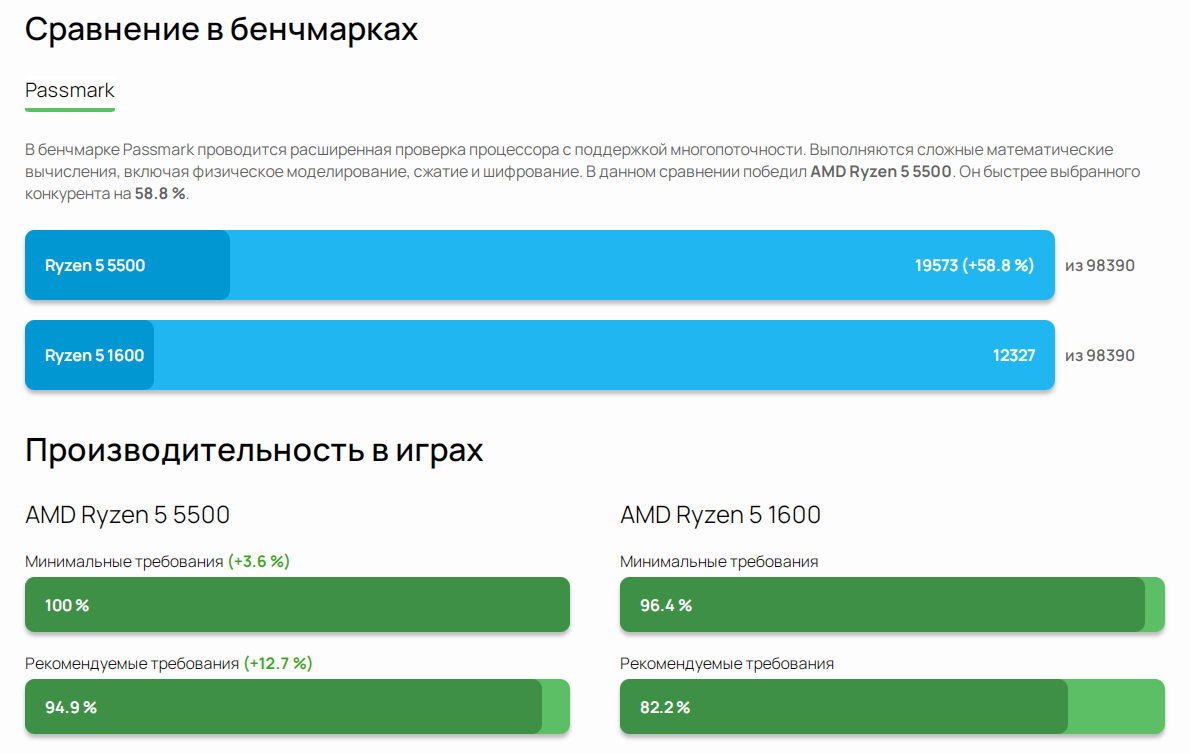Click the 19573 (+58.8 %) score value
This screenshot has height=753, width=1190.
coord(974,266)
